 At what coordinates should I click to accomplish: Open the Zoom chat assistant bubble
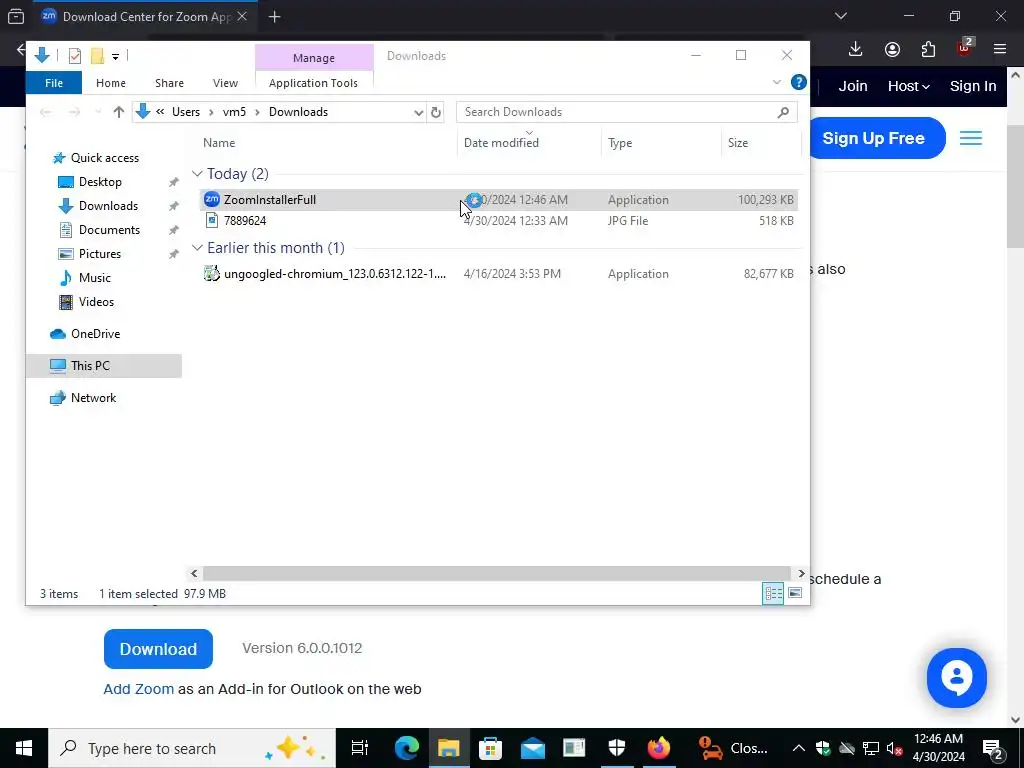(x=956, y=678)
